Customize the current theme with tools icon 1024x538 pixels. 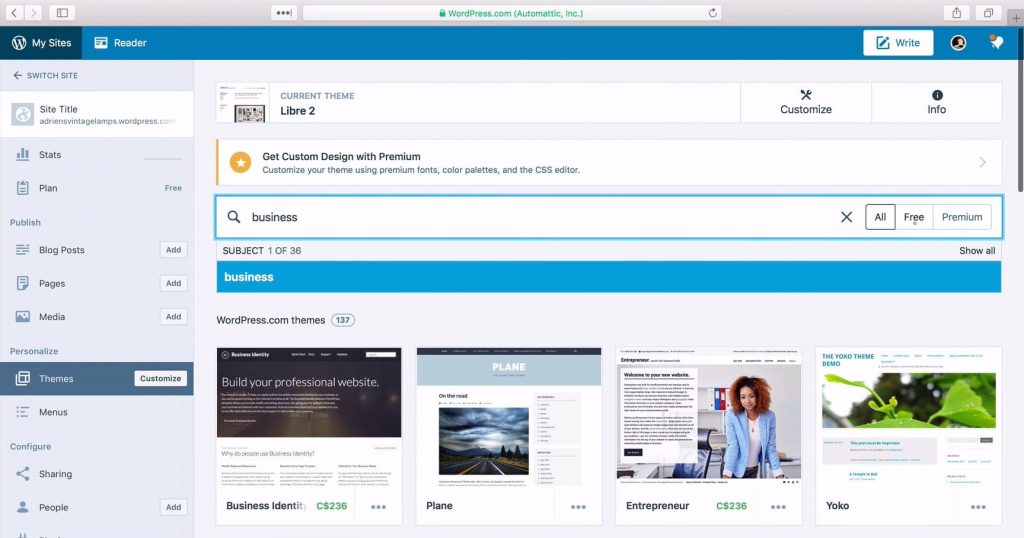tap(805, 103)
